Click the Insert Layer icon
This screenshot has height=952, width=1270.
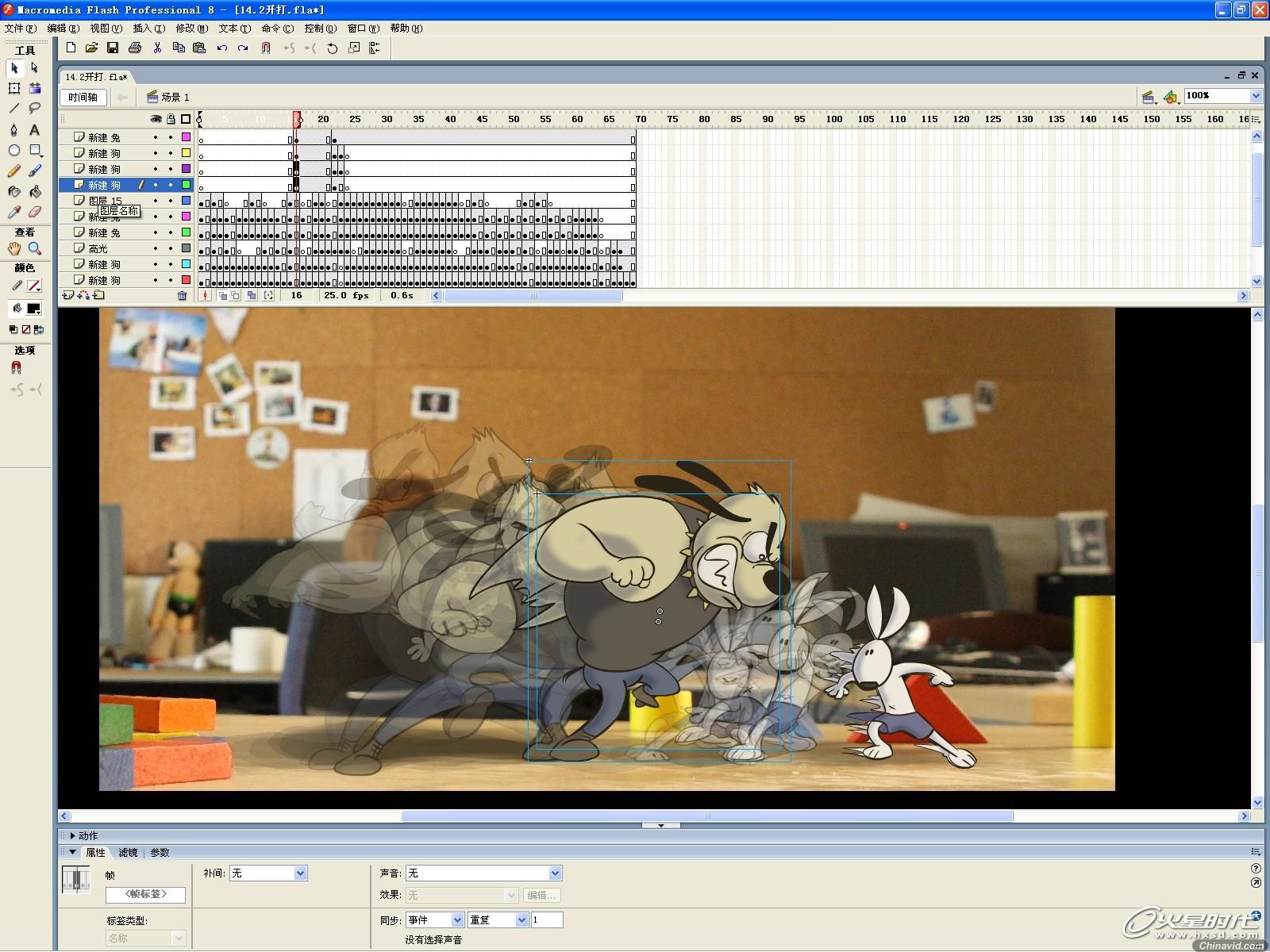(x=68, y=295)
